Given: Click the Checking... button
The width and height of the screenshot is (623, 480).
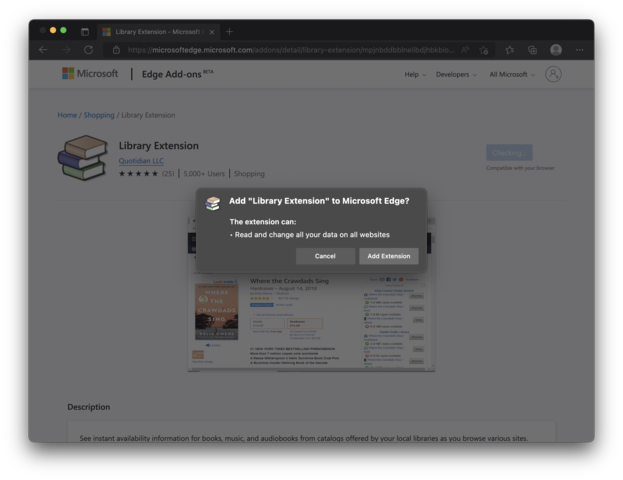Looking at the screenshot, I should tap(509, 153).
